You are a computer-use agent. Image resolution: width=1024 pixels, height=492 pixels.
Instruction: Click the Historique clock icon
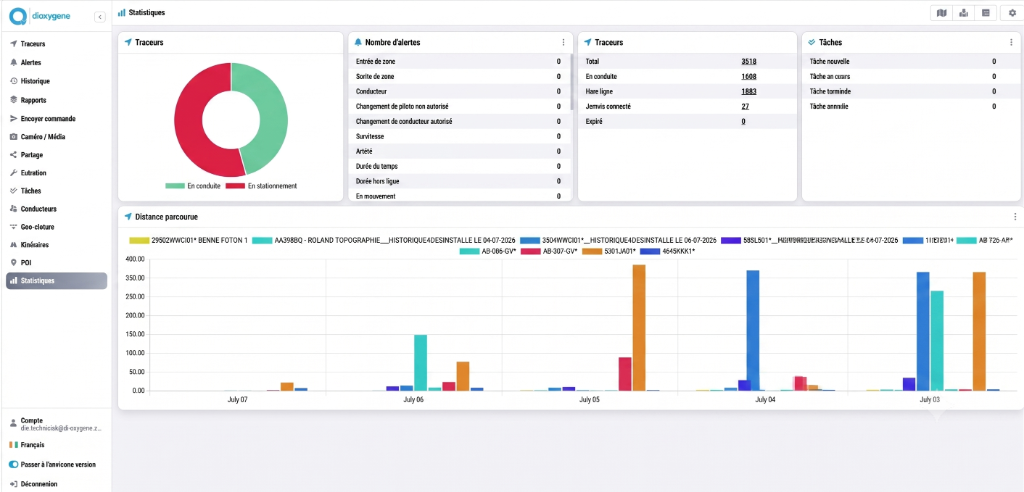pyautogui.click(x=14, y=81)
